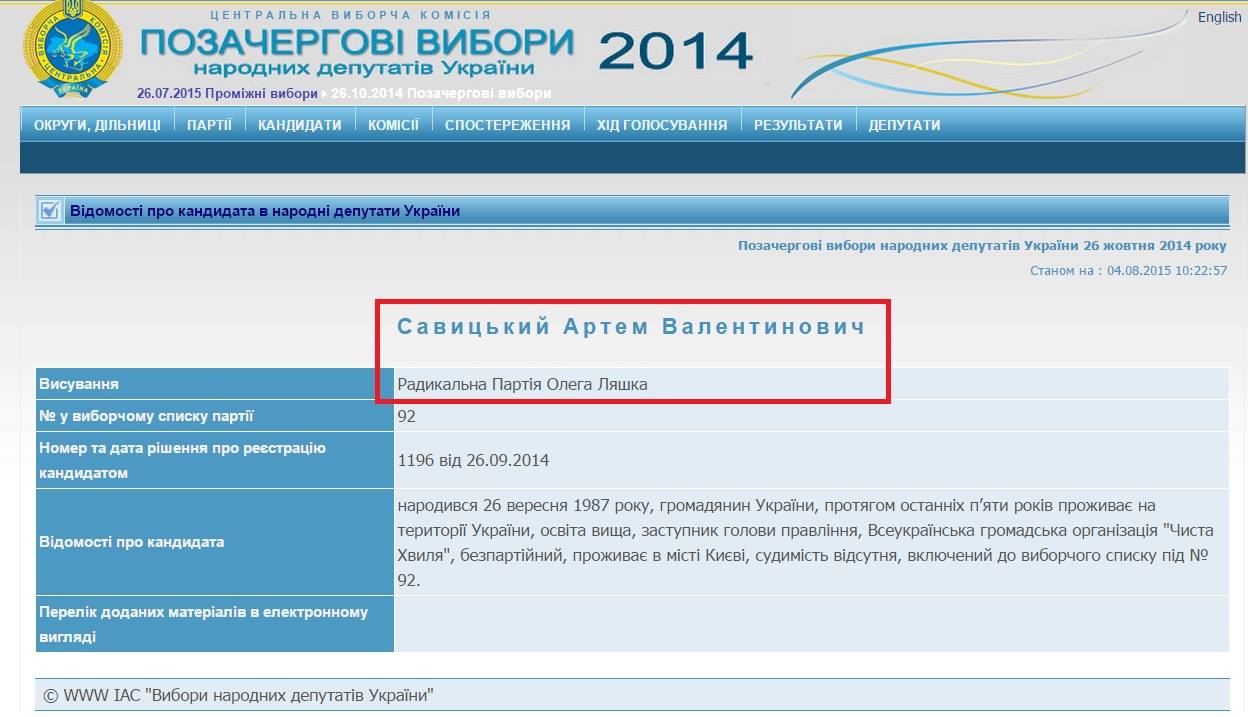Screen dimensions: 1248x717
Task: Click registration decision 1196 від 26.09.2014
Action: (473, 460)
